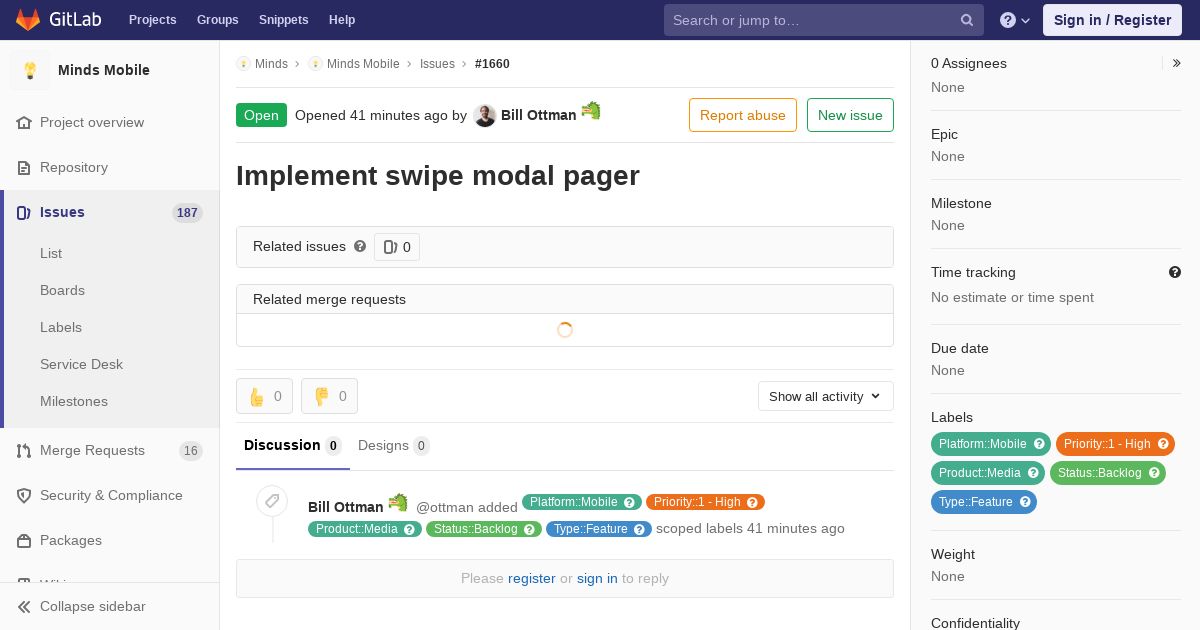Open the Labels sidebar item
Viewport: 1200px width, 630px height.
[x=61, y=328]
